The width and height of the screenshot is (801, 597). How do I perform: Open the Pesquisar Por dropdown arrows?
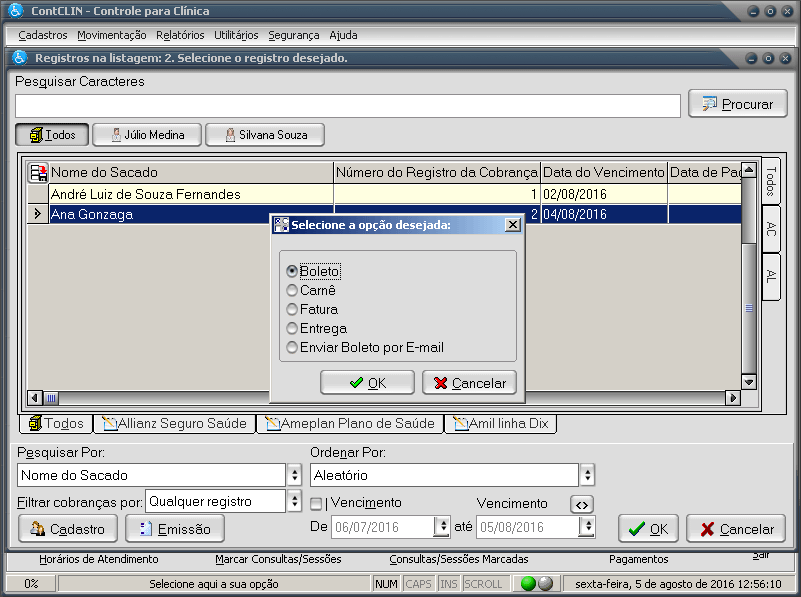(294, 475)
